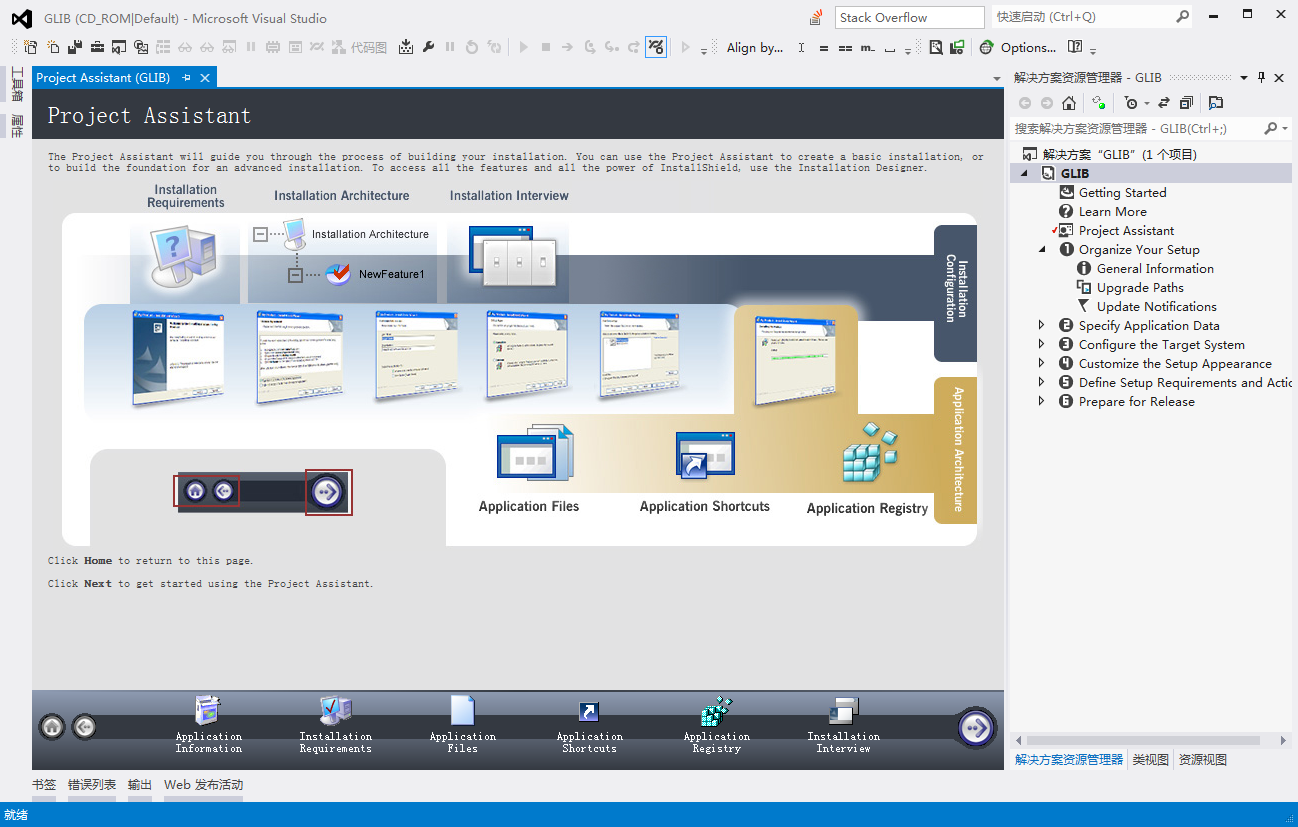Image resolution: width=1298 pixels, height=827 pixels.
Task: Open the 输出 bottom tab
Action: (140, 785)
